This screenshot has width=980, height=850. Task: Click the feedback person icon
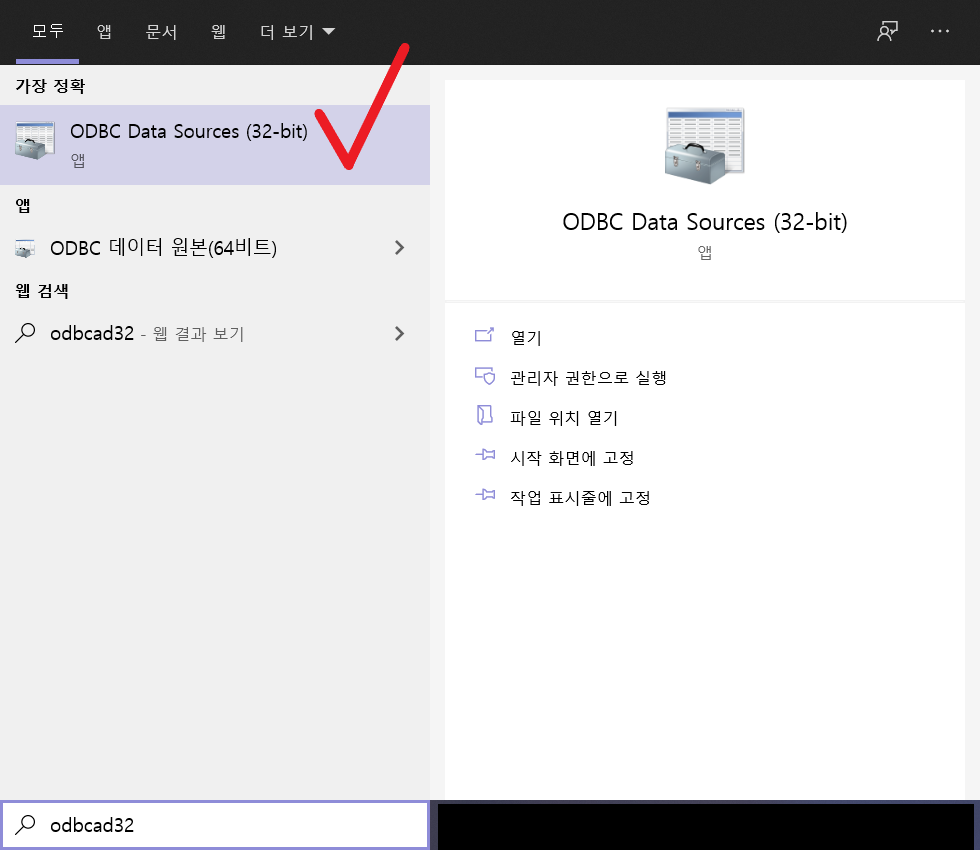click(887, 31)
